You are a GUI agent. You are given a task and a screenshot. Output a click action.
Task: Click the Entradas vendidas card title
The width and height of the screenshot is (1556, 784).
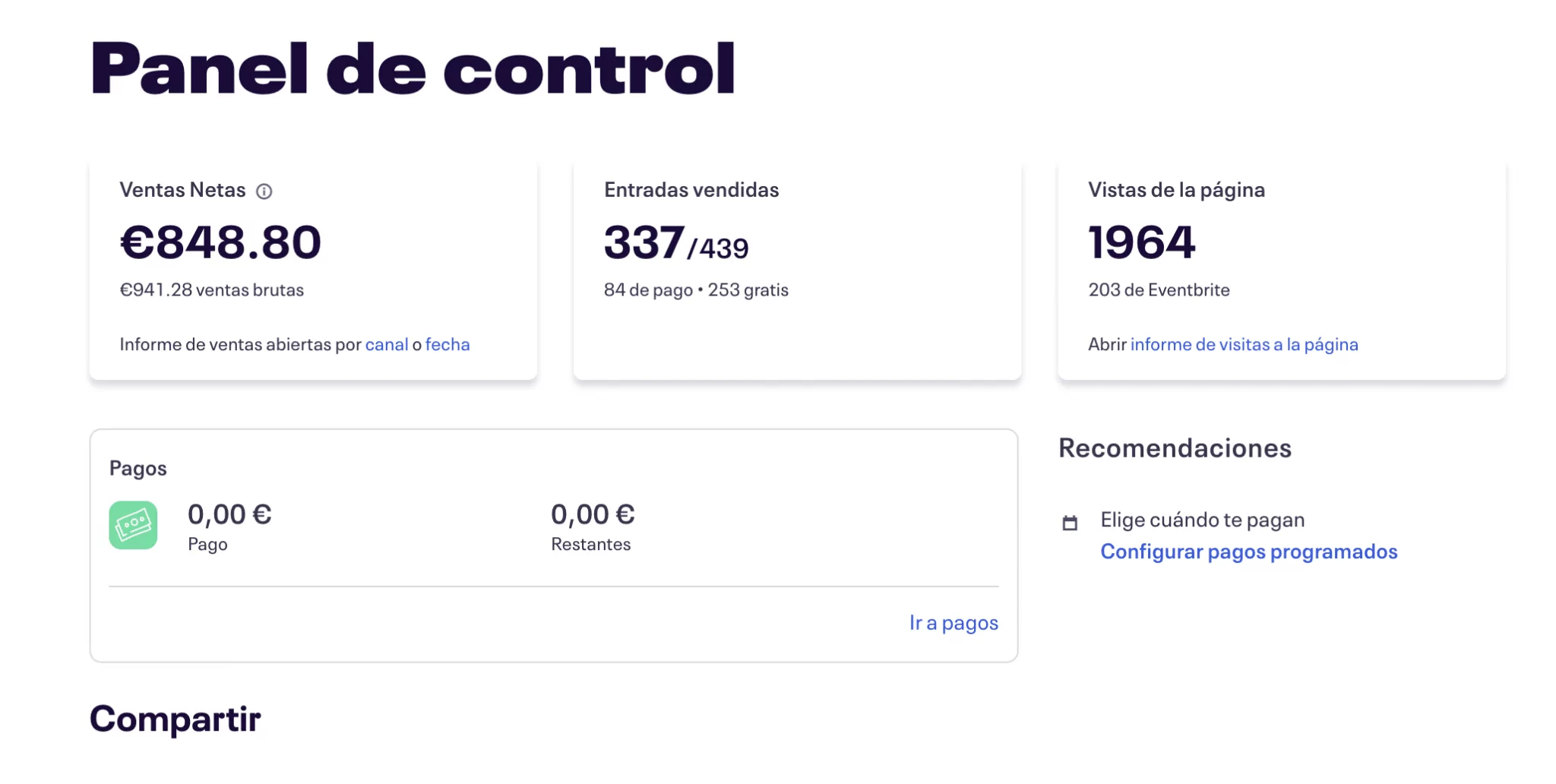click(691, 190)
